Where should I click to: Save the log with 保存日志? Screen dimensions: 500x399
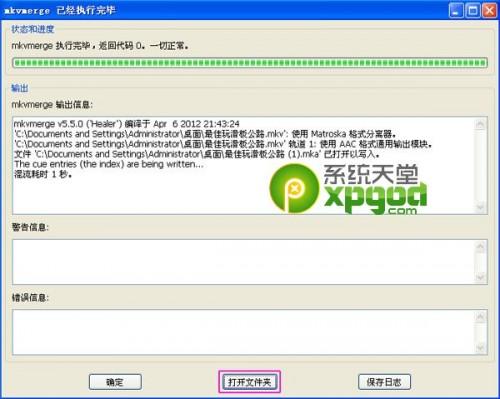coord(384,382)
